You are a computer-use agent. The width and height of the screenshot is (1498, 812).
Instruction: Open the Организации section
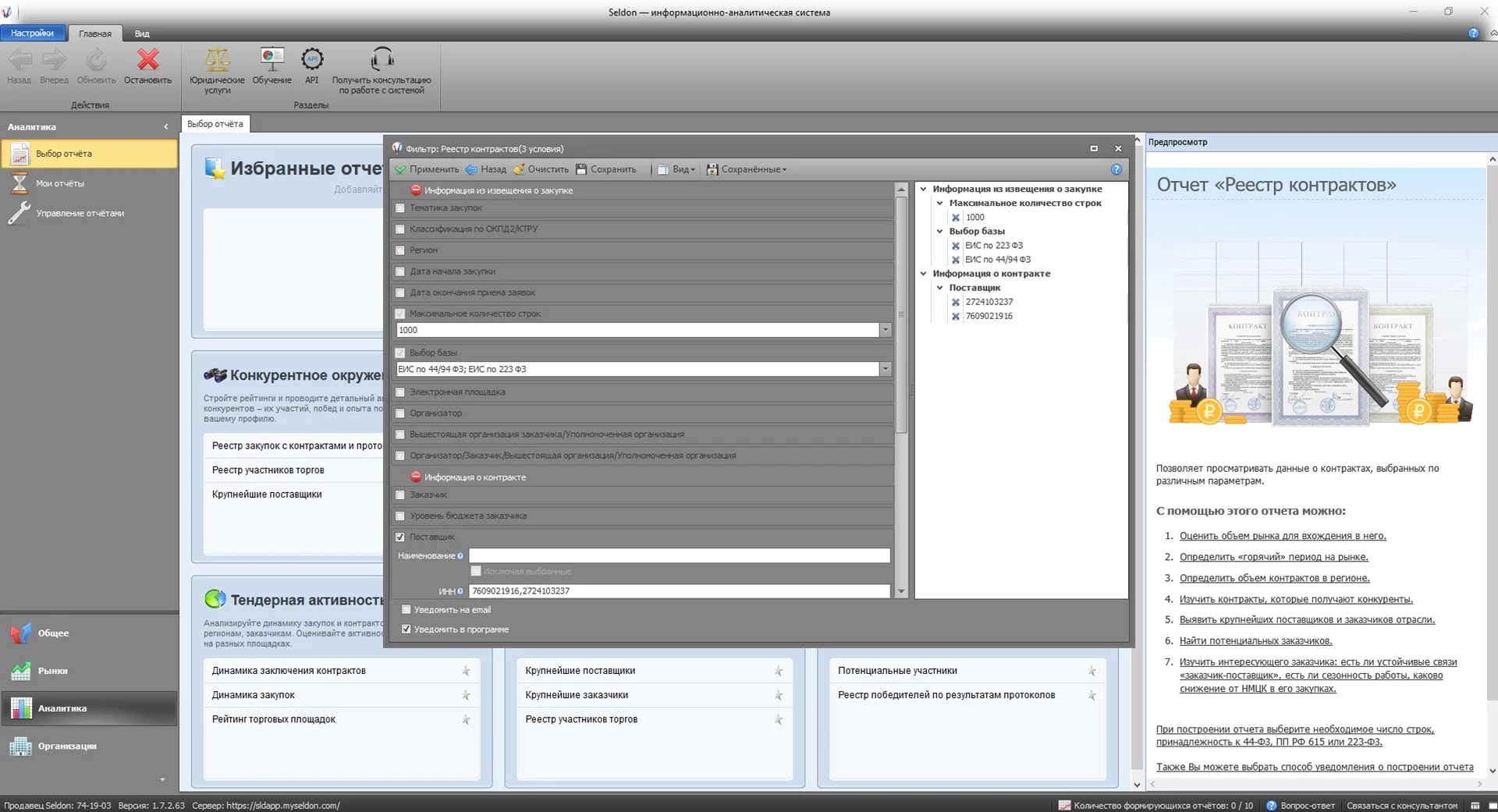pyautogui.click(x=90, y=746)
